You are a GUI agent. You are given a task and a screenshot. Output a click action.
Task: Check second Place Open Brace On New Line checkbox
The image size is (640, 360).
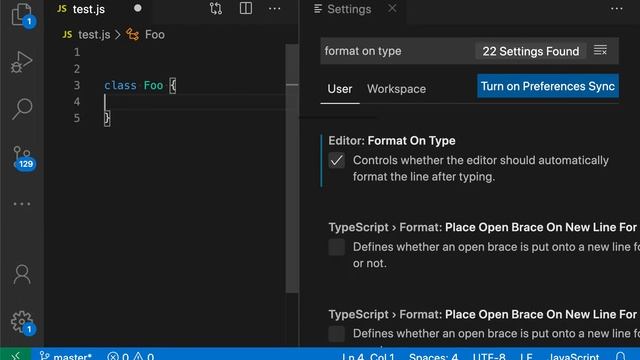[x=337, y=334]
